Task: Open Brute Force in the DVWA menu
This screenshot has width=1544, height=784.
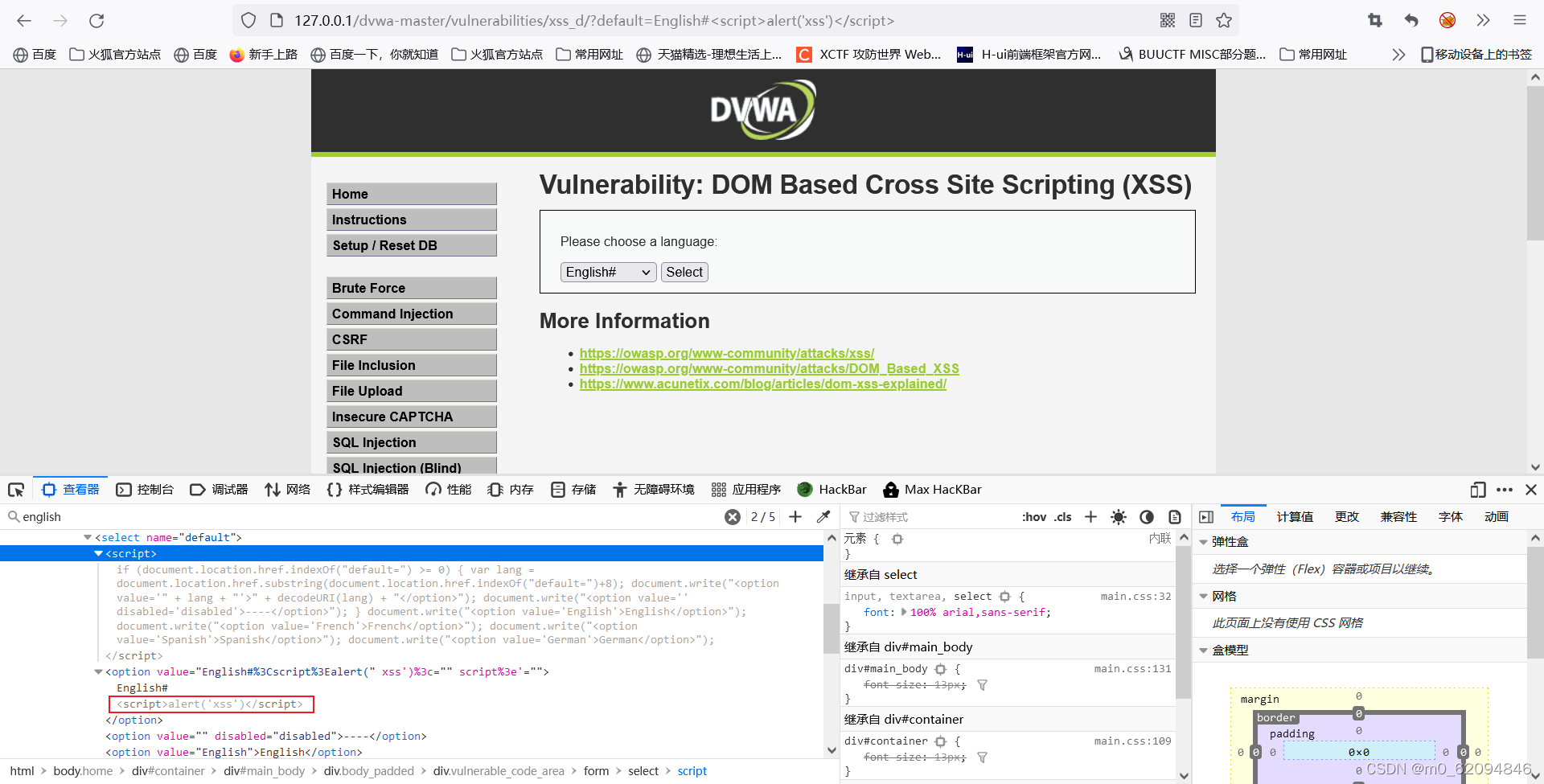Action: click(x=412, y=288)
